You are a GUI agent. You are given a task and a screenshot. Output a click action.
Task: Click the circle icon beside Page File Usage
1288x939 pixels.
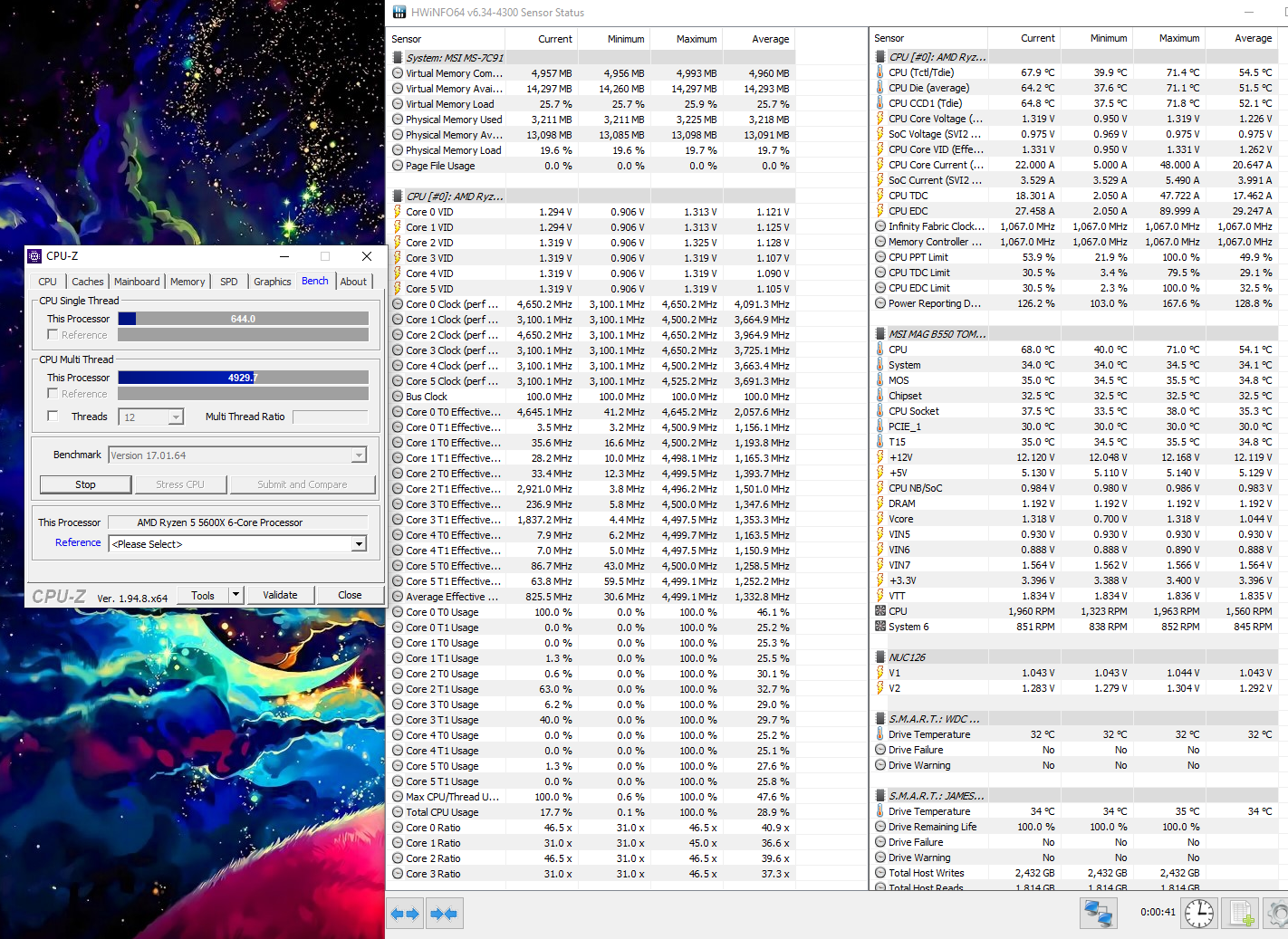[398, 166]
